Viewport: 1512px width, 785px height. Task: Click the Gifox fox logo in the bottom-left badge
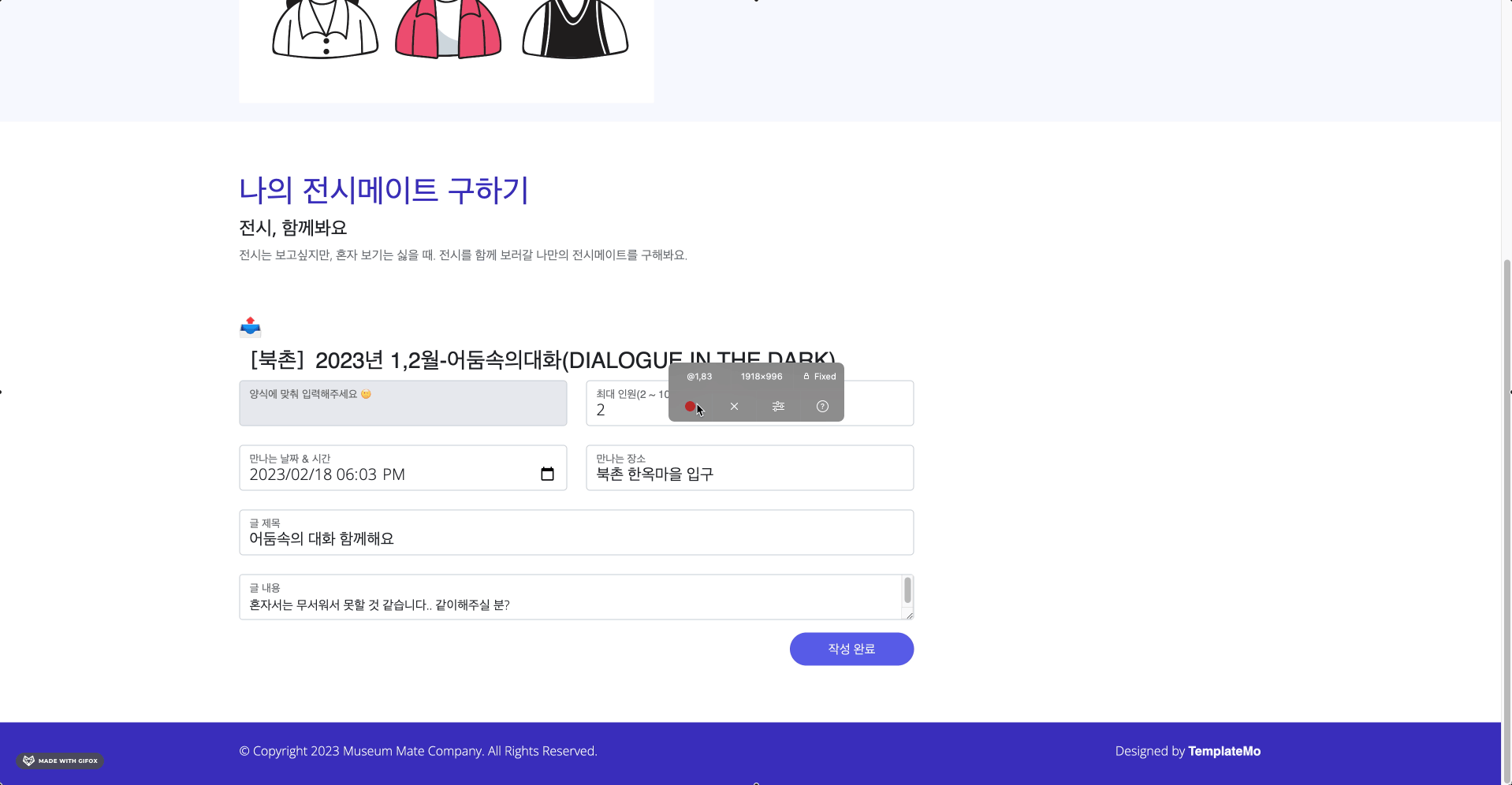tap(28, 760)
